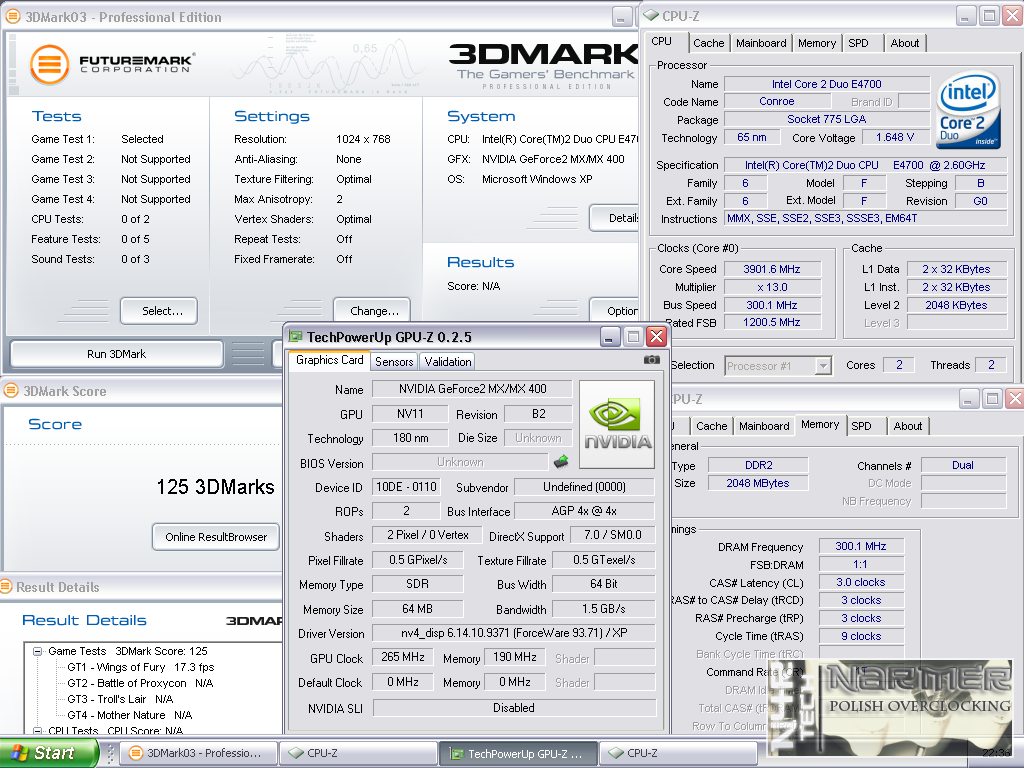Click the system Details button
The height and width of the screenshot is (768, 1024).
click(x=615, y=218)
